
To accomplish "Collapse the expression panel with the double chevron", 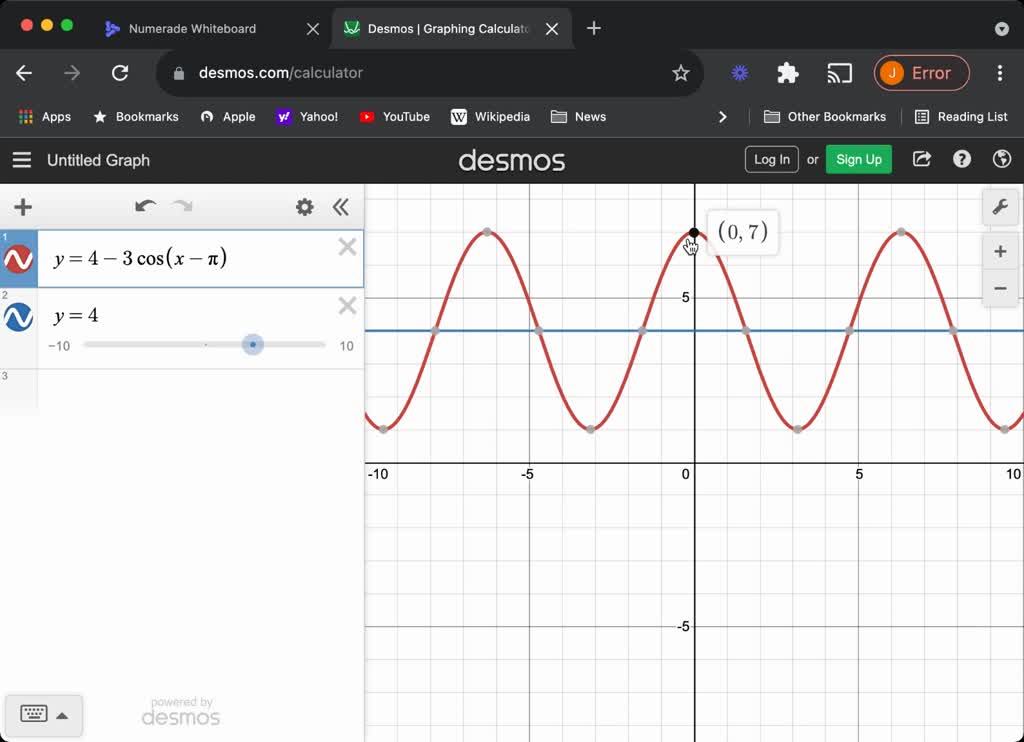I will coord(341,207).
